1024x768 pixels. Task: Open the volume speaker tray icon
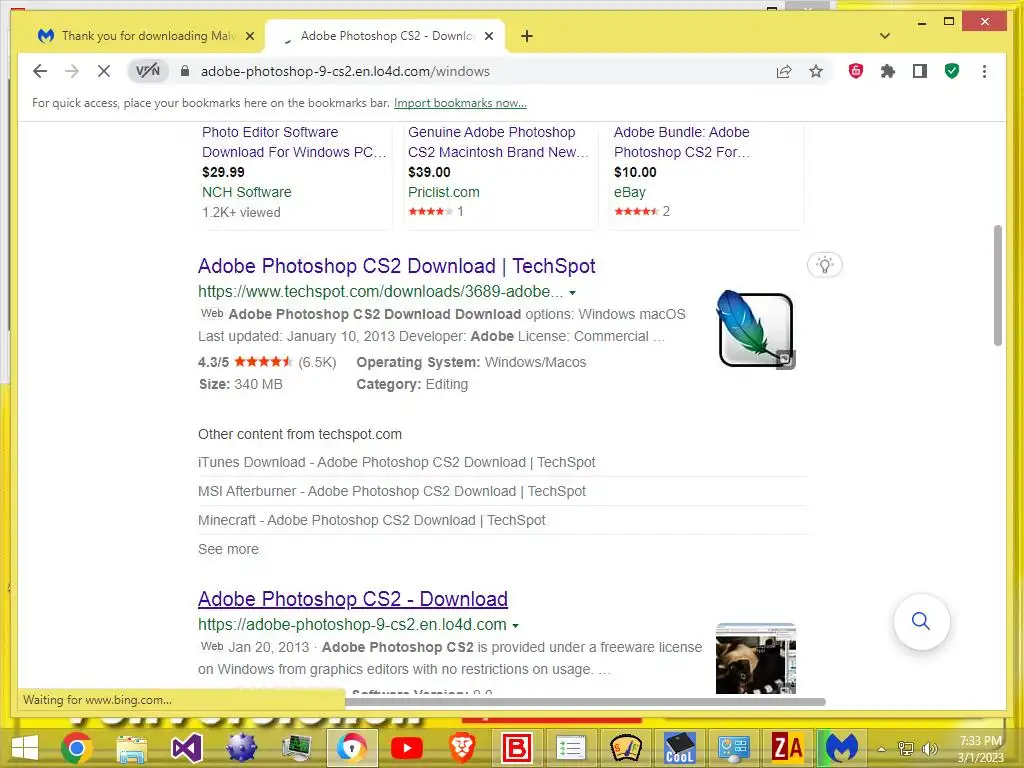(929, 749)
